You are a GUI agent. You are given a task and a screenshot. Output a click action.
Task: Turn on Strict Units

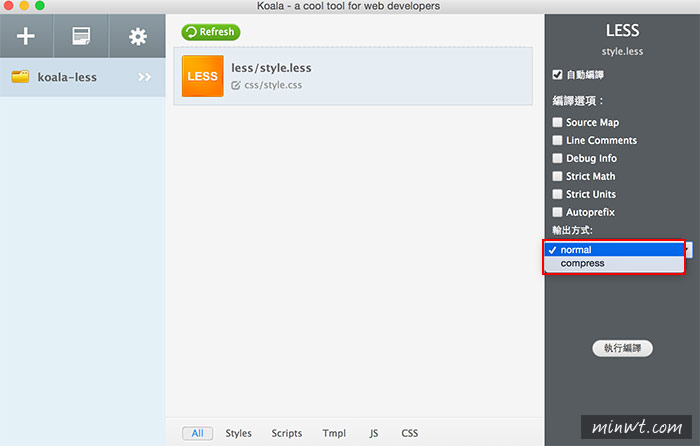[x=557, y=194]
